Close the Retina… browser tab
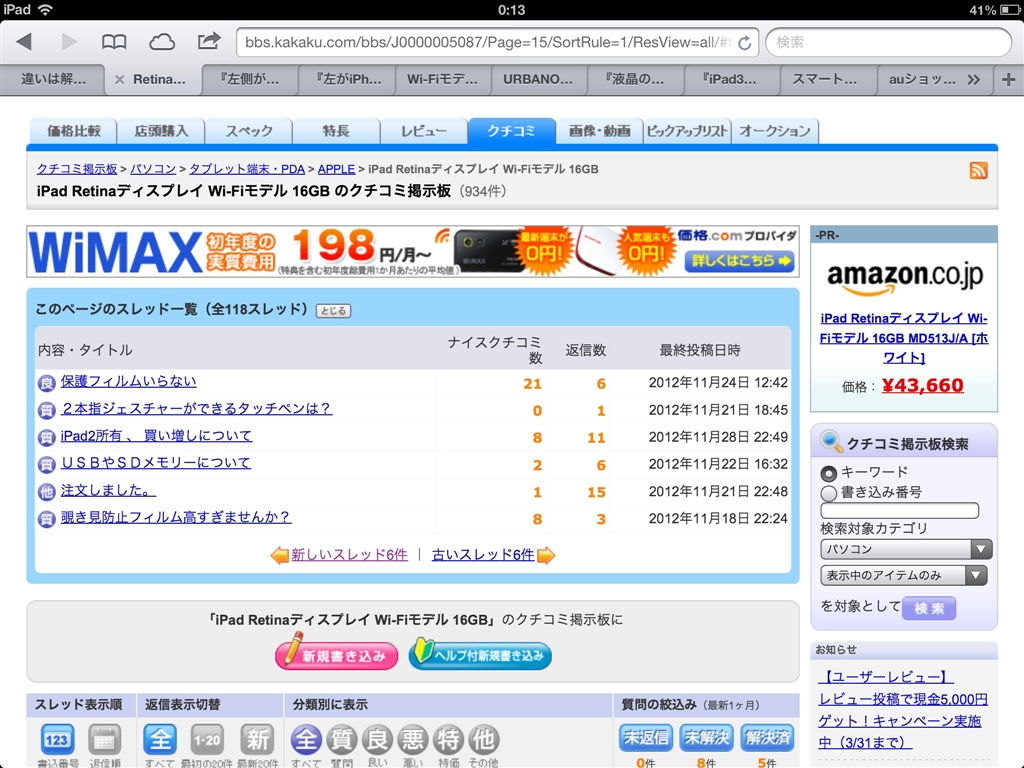This screenshot has height=768, width=1024. (x=119, y=80)
